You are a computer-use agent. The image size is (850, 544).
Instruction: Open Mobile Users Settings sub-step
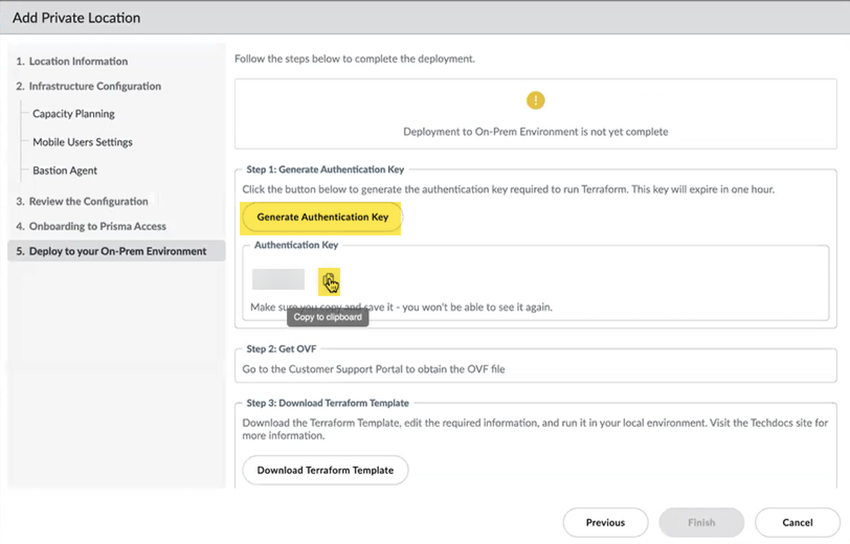(x=82, y=142)
